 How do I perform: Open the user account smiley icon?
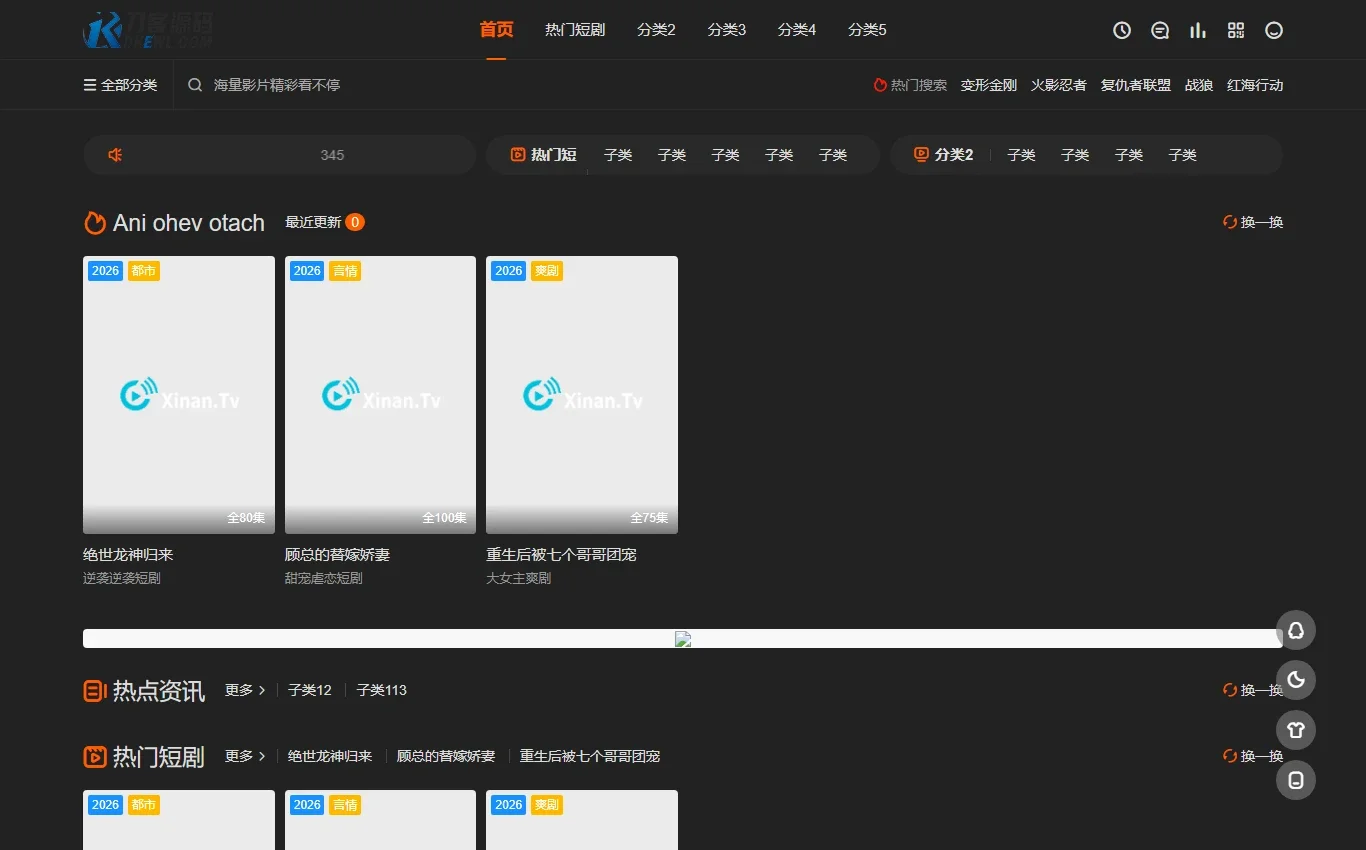coord(1274,30)
